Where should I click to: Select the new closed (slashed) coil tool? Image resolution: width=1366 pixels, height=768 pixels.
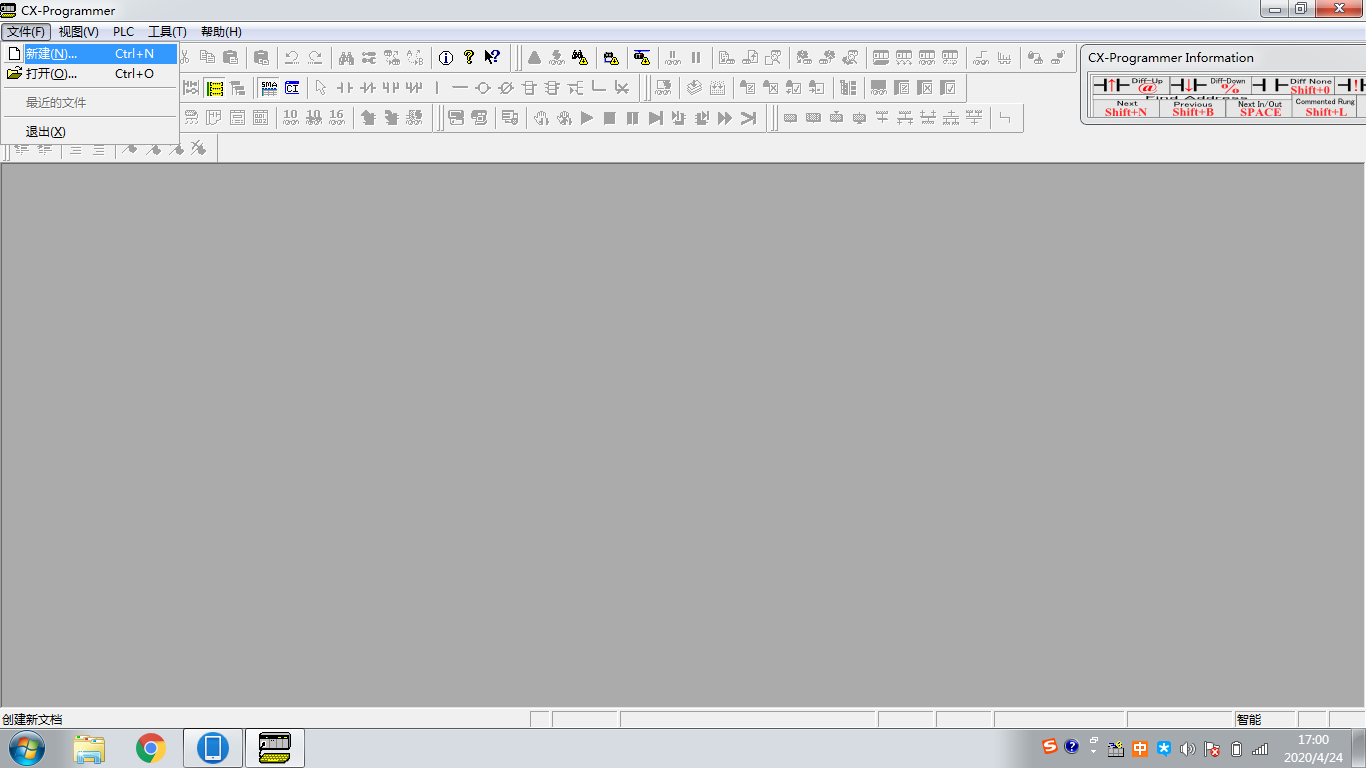pos(506,88)
